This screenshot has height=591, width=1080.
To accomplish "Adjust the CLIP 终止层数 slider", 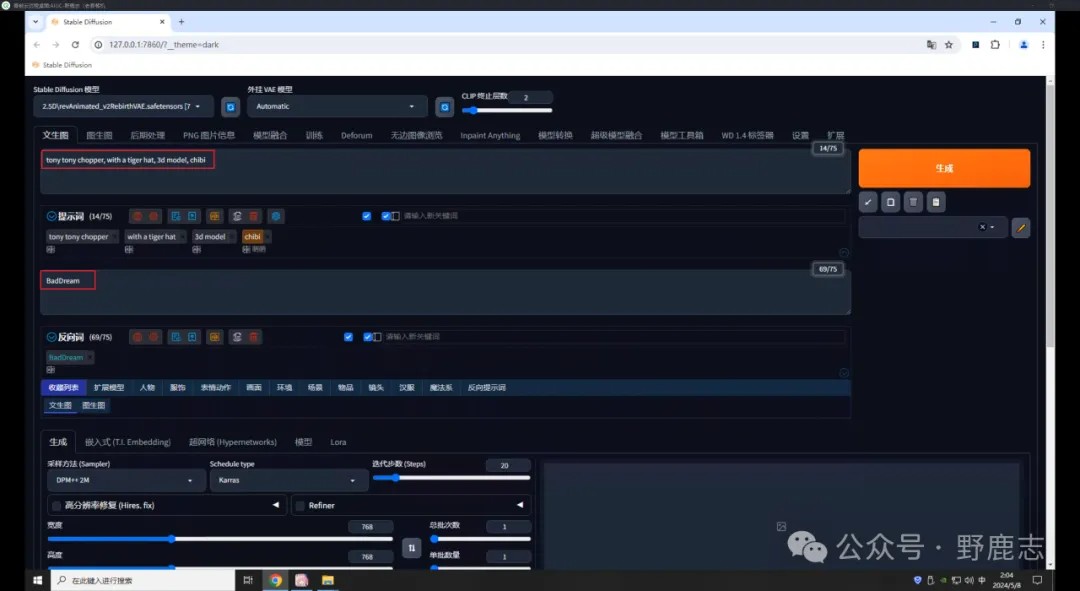I will click(x=507, y=110).
